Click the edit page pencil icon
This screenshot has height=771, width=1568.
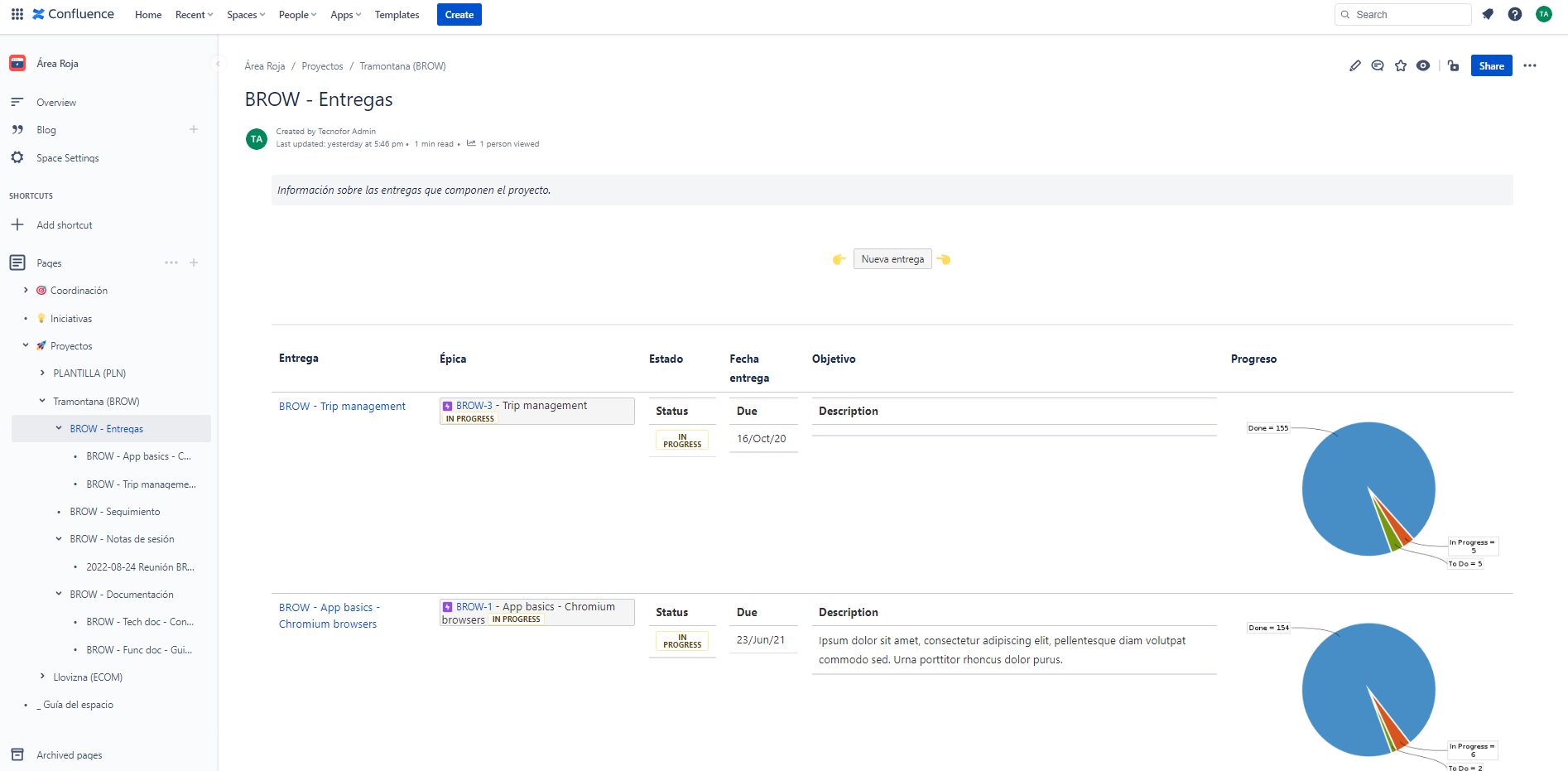pos(1354,66)
